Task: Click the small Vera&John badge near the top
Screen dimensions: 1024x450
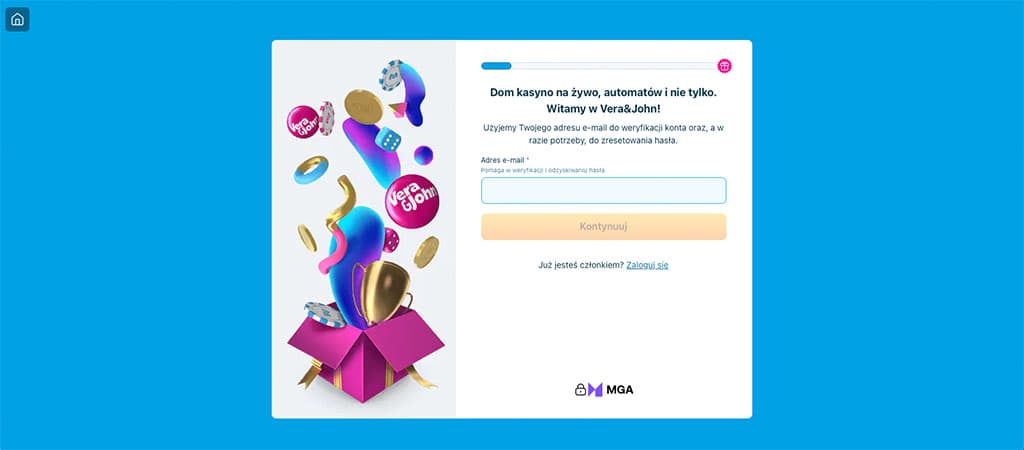Action: point(304,122)
